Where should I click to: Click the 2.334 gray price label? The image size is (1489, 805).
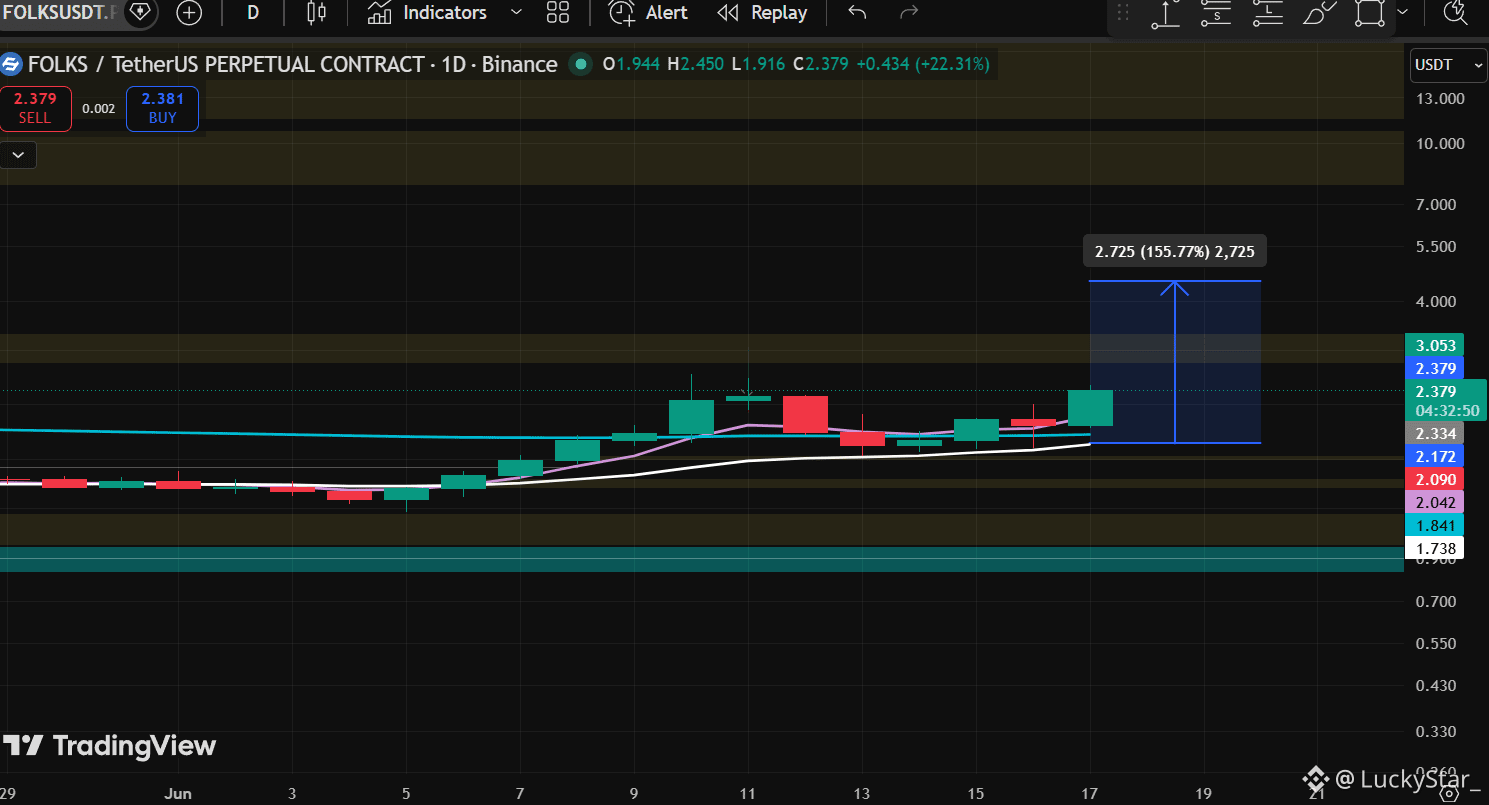(x=1435, y=433)
